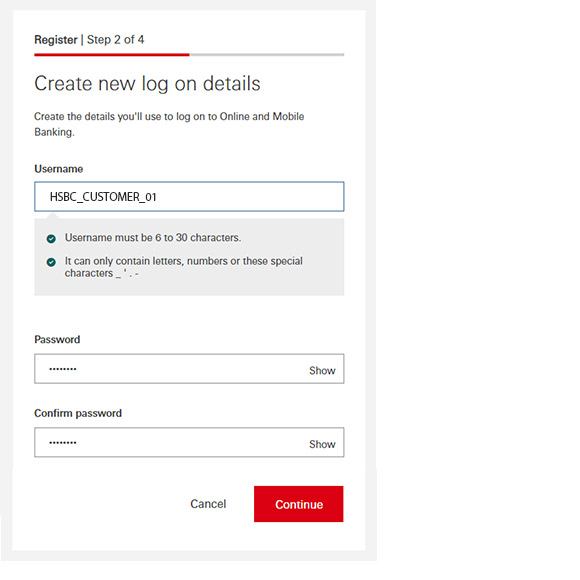Image resolution: width=580 pixels, height=580 pixels.
Task: Click the Confirm password field label
Action: 78,413
